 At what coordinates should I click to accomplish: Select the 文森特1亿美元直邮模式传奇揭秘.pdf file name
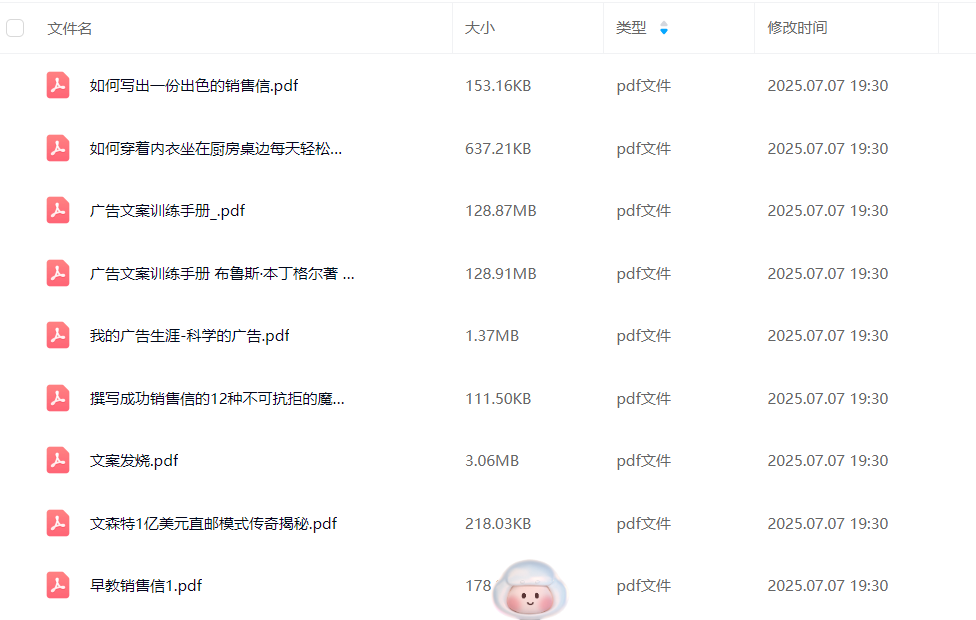tap(213, 523)
